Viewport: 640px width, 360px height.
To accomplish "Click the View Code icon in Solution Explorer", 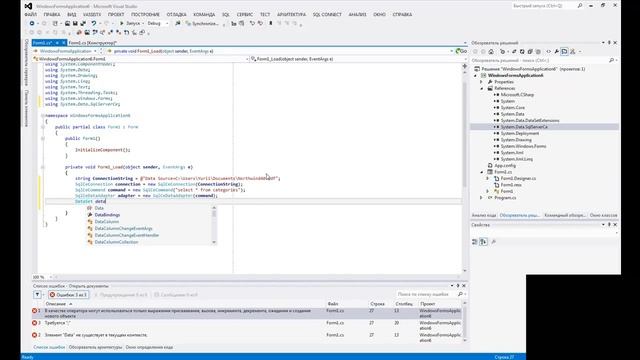I will tap(549, 51).
